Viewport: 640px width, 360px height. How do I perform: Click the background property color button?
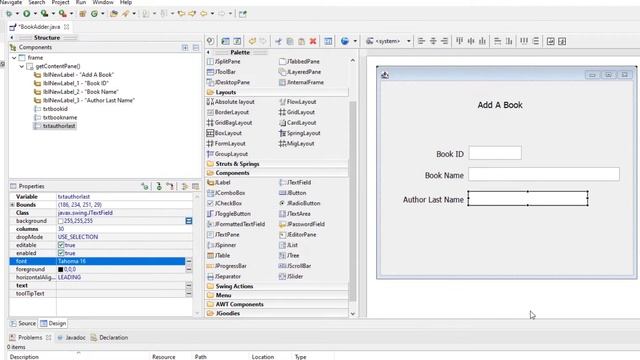click(189, 221)
